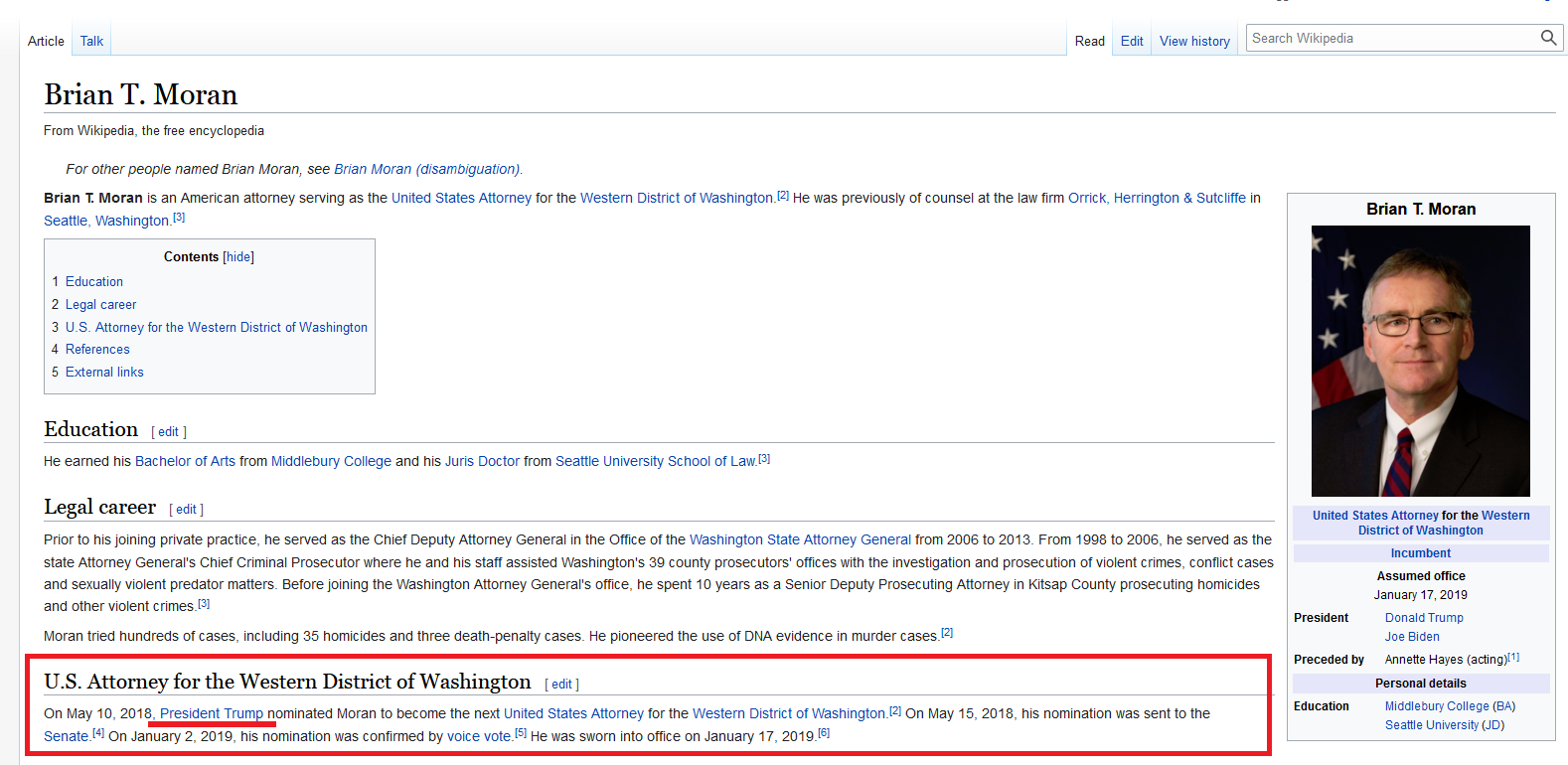
Task: Open the View history tab
Action: pyautogui.click(x=1194, y=41)
